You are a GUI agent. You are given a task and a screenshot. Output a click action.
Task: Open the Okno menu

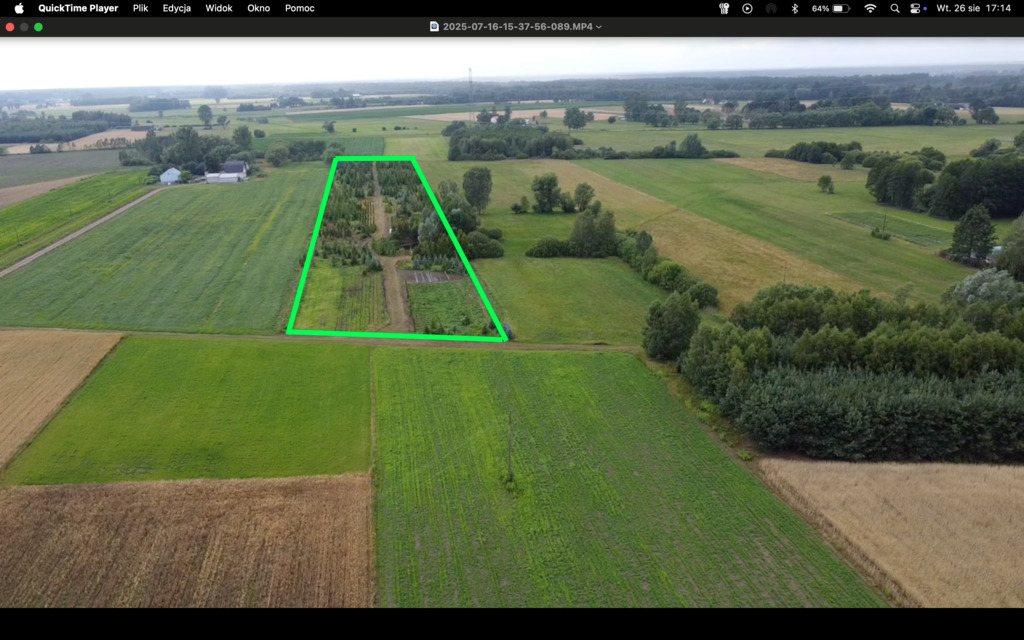pyautogui.click(x=258, y=8)
